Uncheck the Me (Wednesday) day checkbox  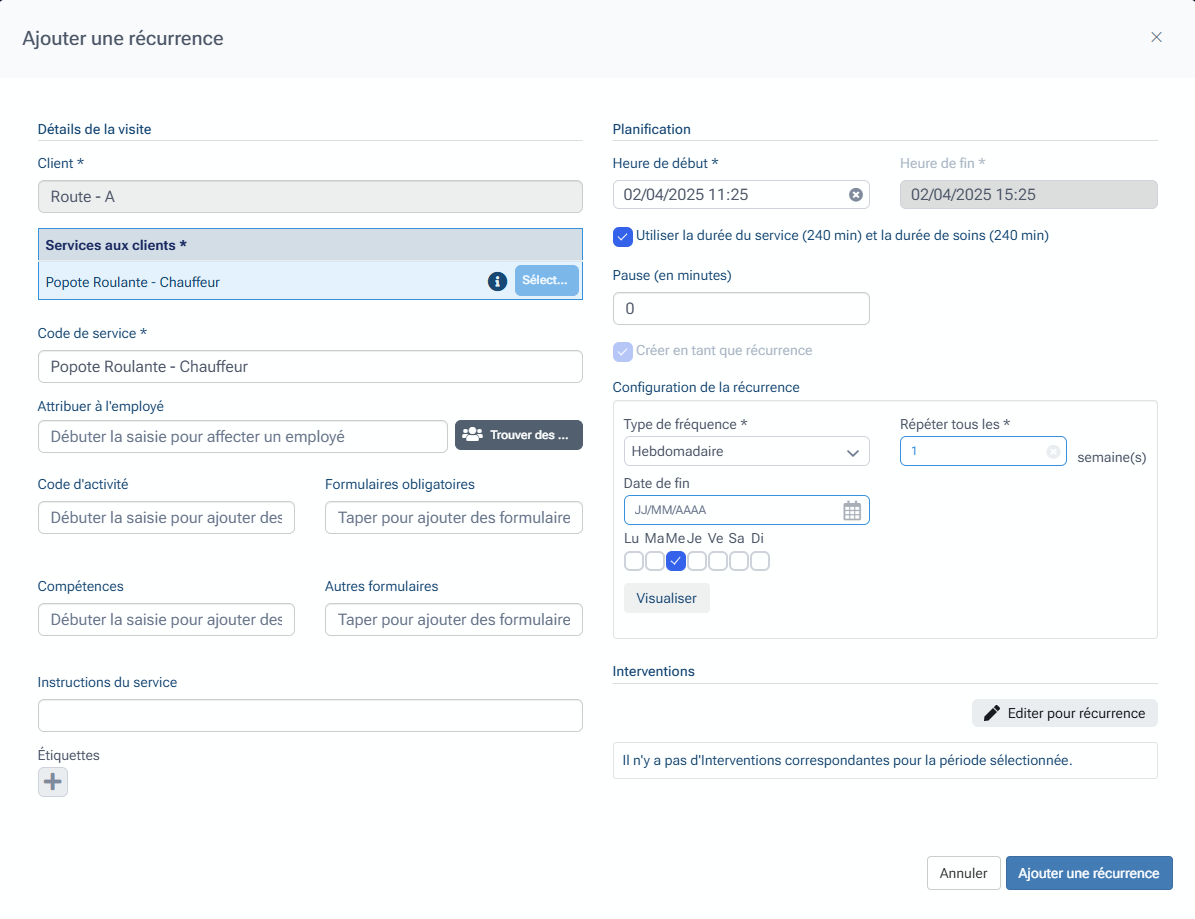pos(676,561)
